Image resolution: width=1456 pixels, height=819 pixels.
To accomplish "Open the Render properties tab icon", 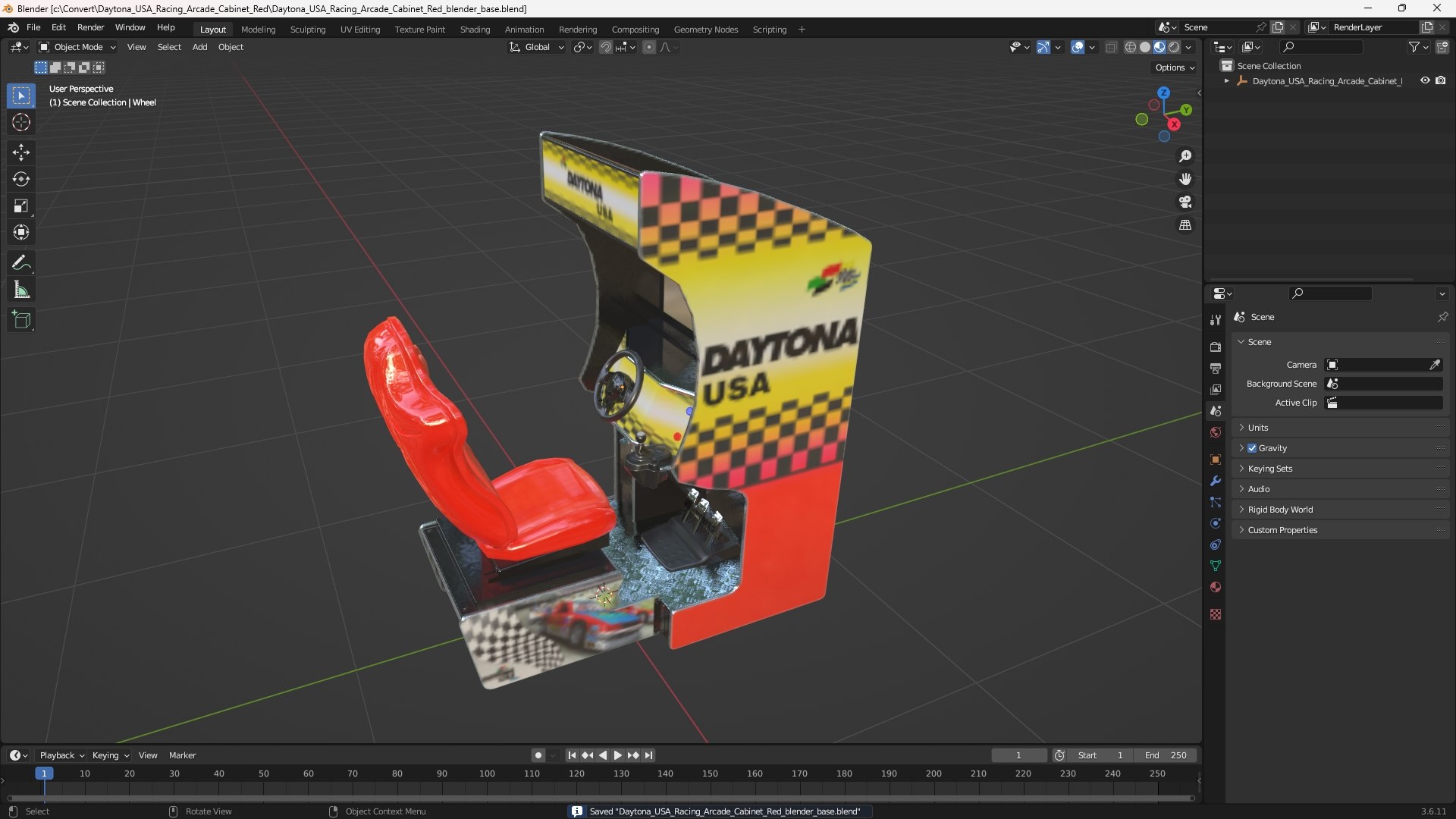I will pyautogui.click(x=1216, y=347).
